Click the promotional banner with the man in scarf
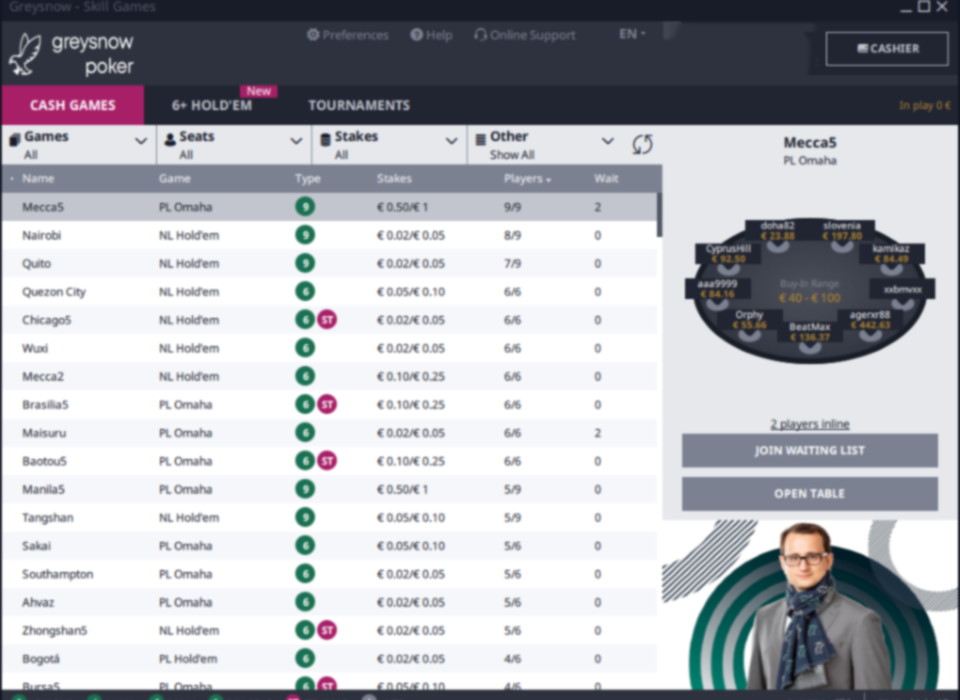The height and width of the screenshot is (700, 960). 811,605
